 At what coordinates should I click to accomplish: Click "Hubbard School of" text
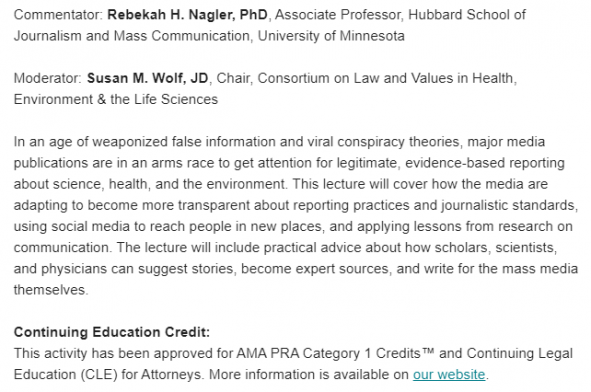pos(467,15)
